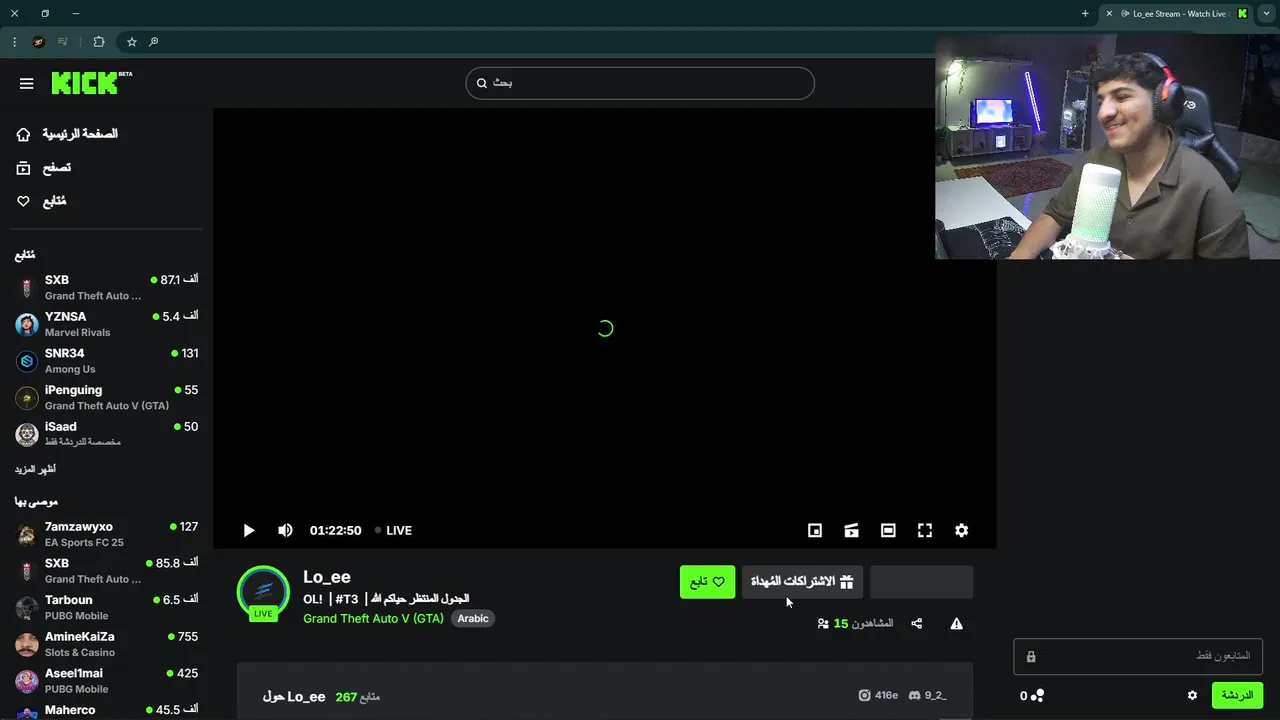Open SXB channel with 87.1 thousand viewers

pyautogui.click(x=107, y=288)
